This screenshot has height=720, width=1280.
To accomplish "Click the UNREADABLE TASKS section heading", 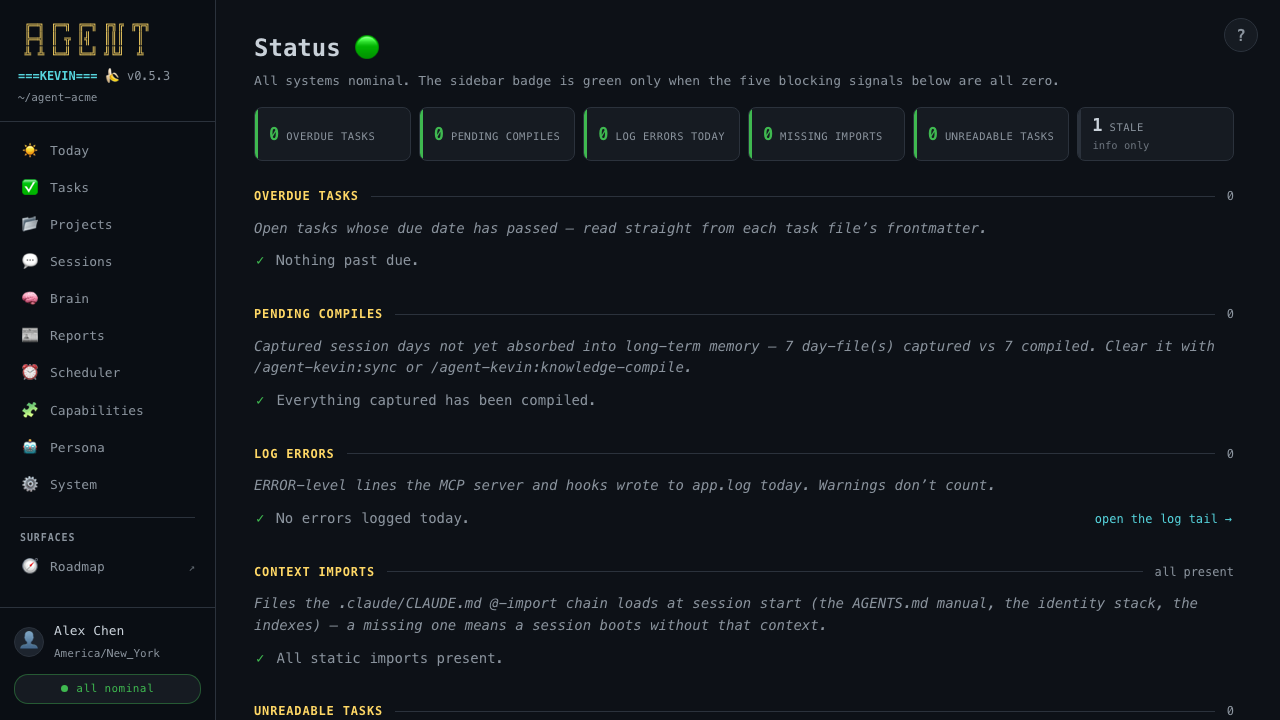I will click(318, 711).
